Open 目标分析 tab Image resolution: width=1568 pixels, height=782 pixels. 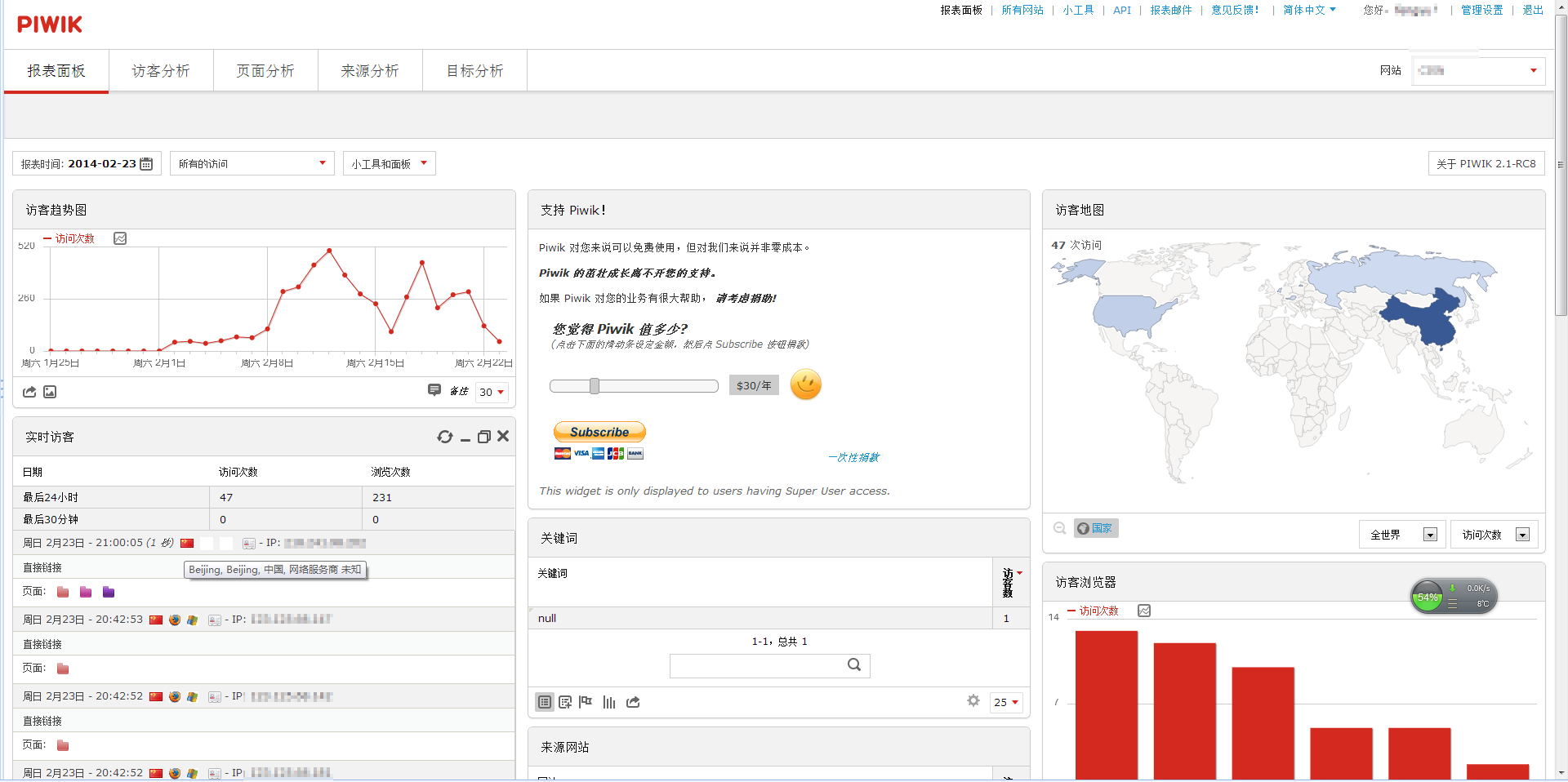(474, 71)
